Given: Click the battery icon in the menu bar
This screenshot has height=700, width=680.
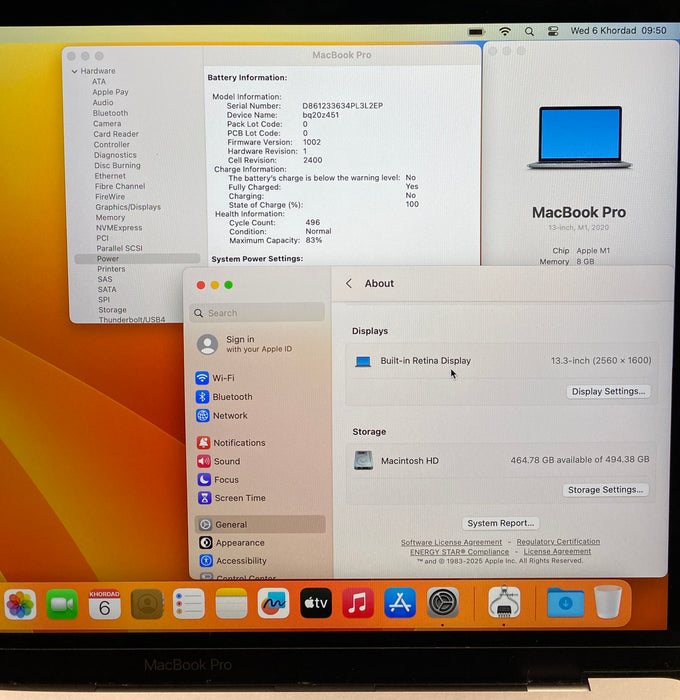Looking at the screenshot, I should (476, 32).
